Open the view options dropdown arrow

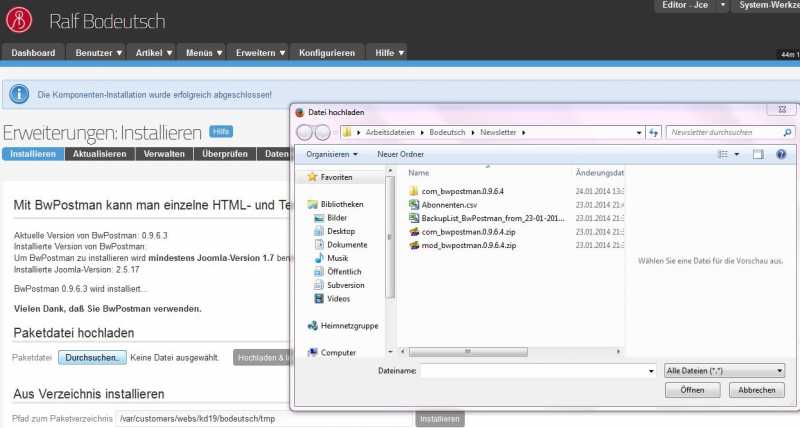[x=737, y=154]
